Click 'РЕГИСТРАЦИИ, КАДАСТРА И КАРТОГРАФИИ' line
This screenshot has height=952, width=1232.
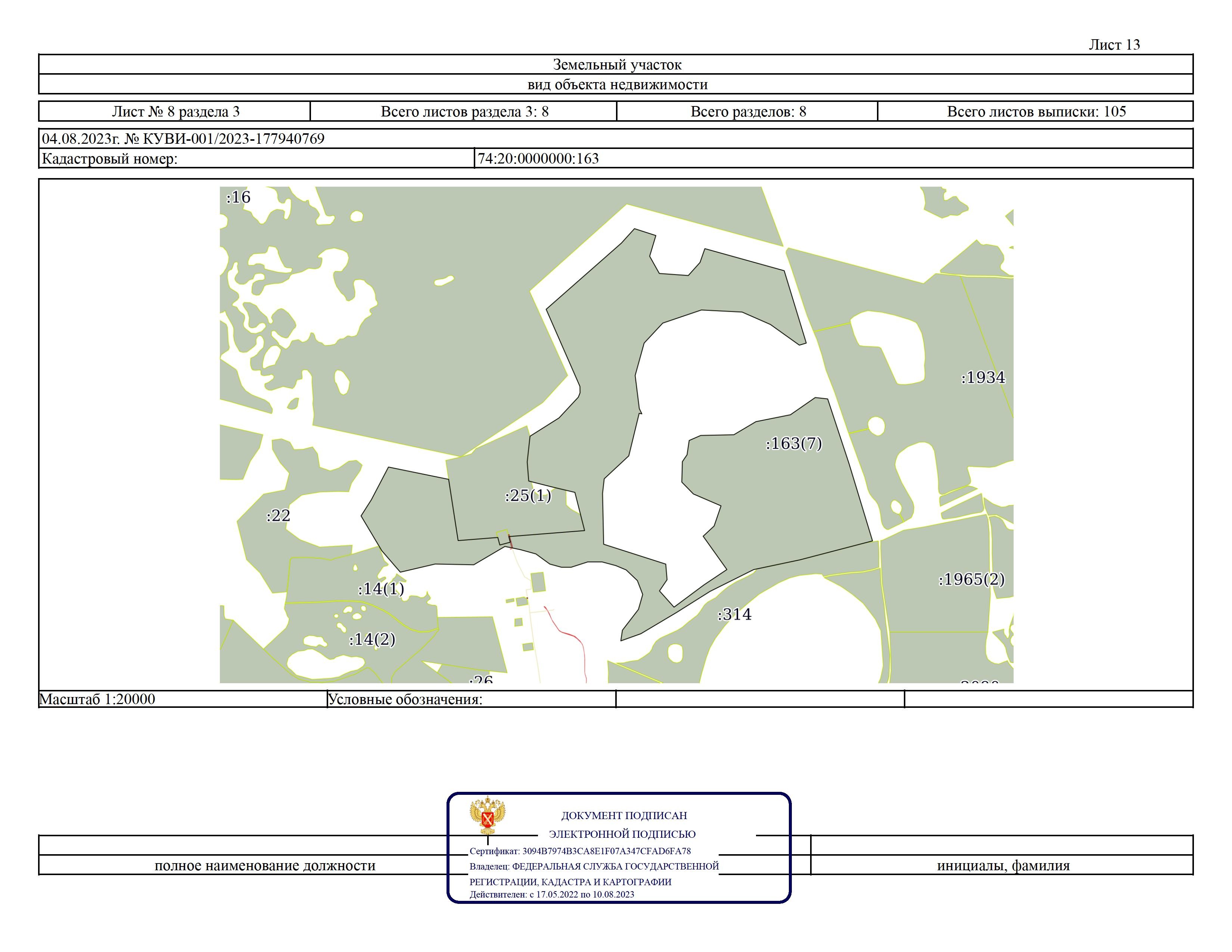tap(570, 882)
